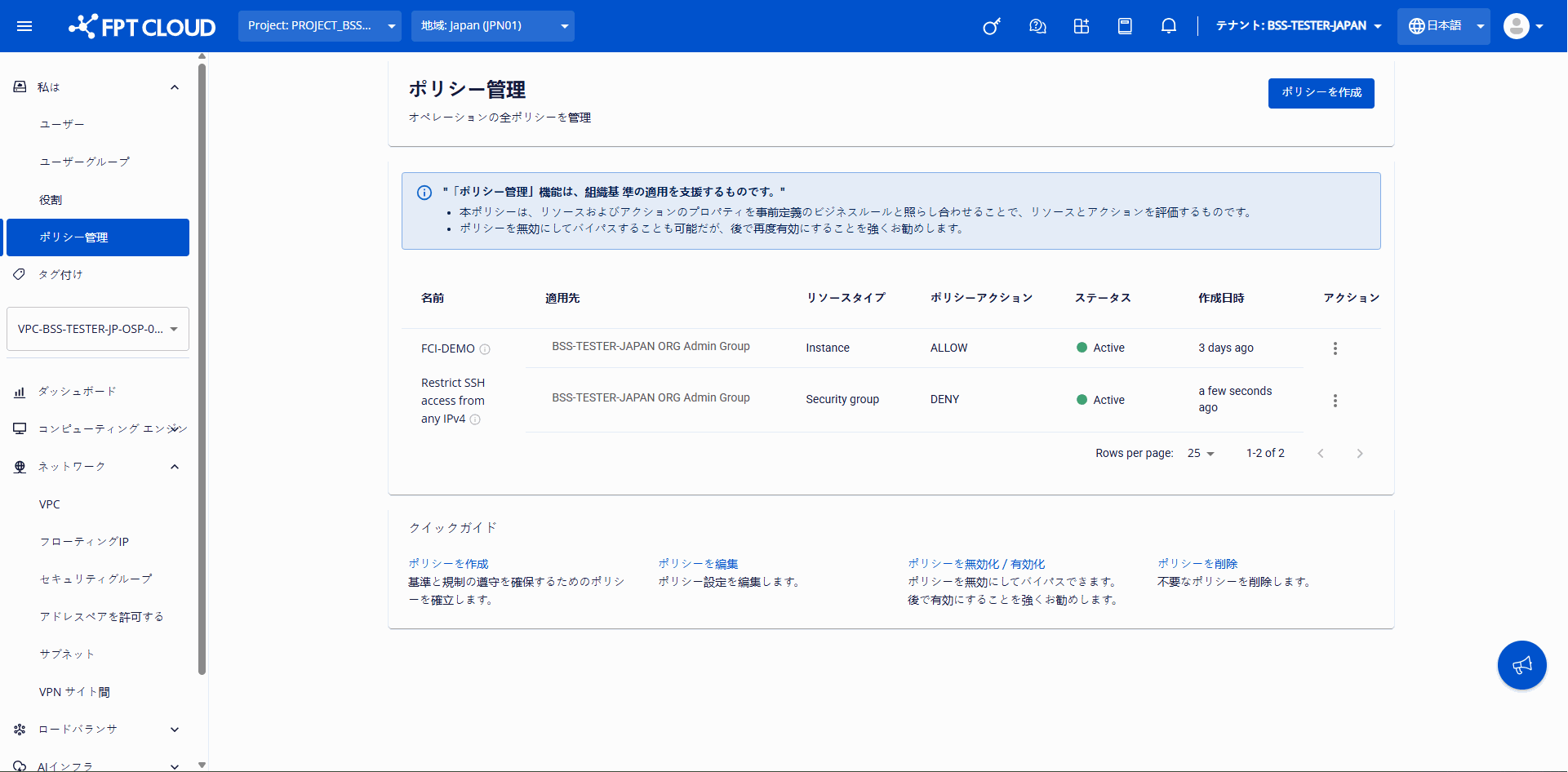Click the user avatar icon
Viewport: 1568px width, 772px height.
(1517, 26)
